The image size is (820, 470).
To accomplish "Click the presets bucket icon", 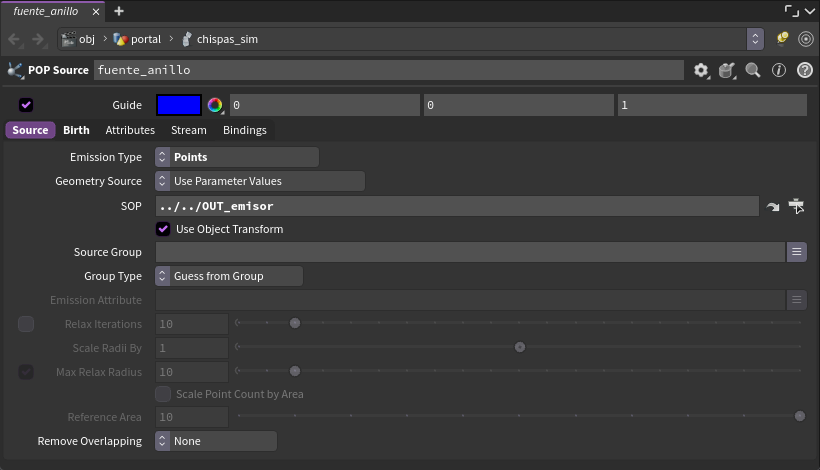I will tap(727, 70).
